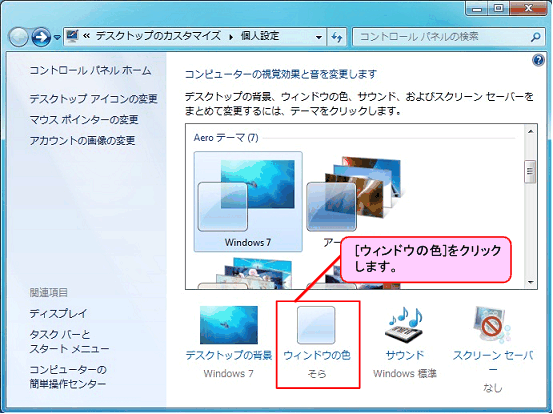Click the refresh icon beside address bar
The height and width of the screenshot is (414, 553).
[337, 37]
